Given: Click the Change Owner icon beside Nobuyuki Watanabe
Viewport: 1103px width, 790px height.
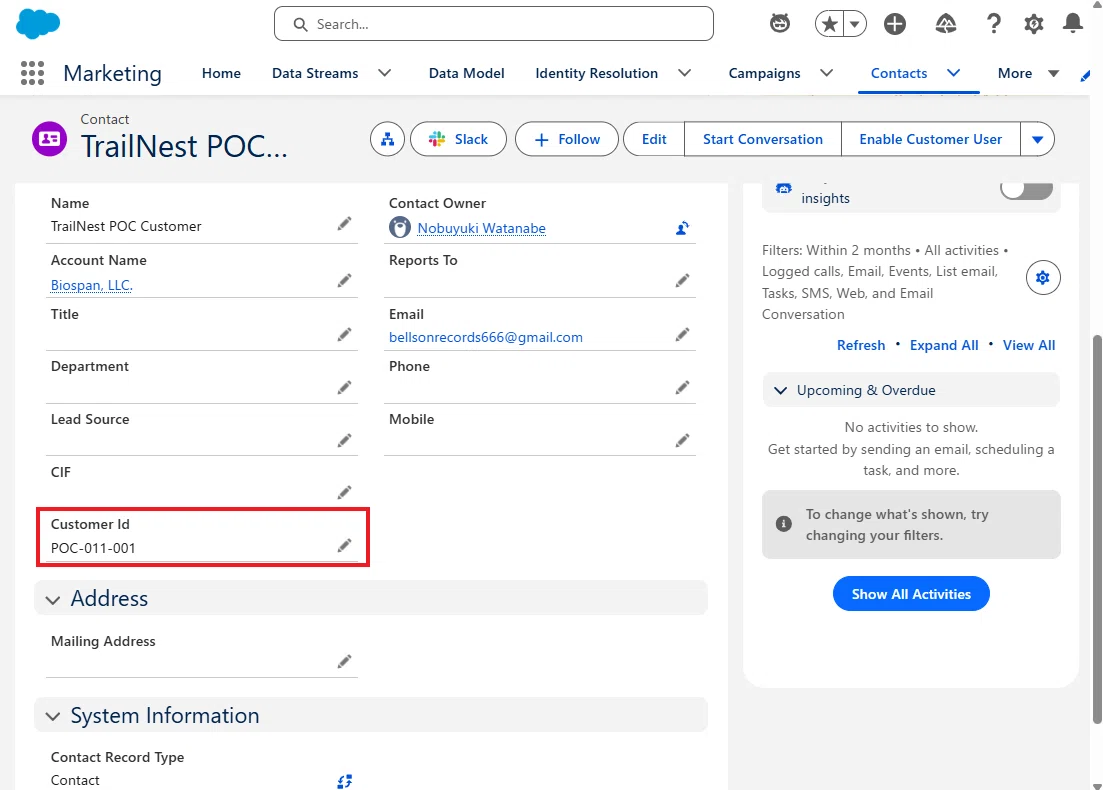Looking at the screenshot, I should (682, 228).
